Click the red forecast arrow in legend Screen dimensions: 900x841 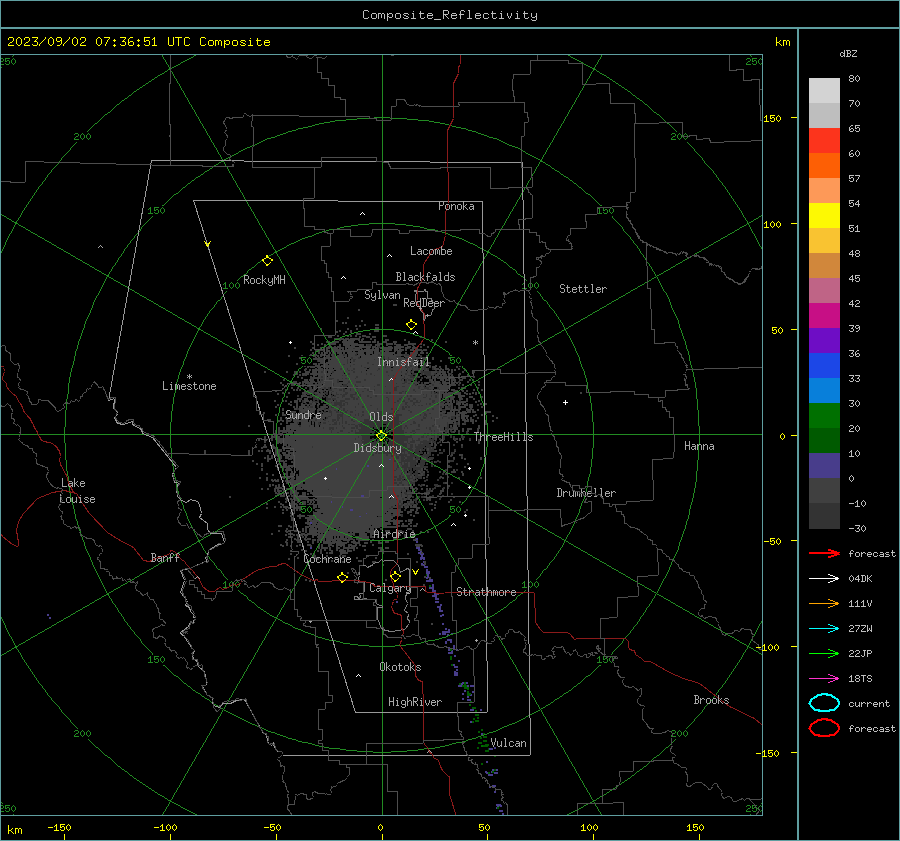pyautogui.click(x=824, y=553)
